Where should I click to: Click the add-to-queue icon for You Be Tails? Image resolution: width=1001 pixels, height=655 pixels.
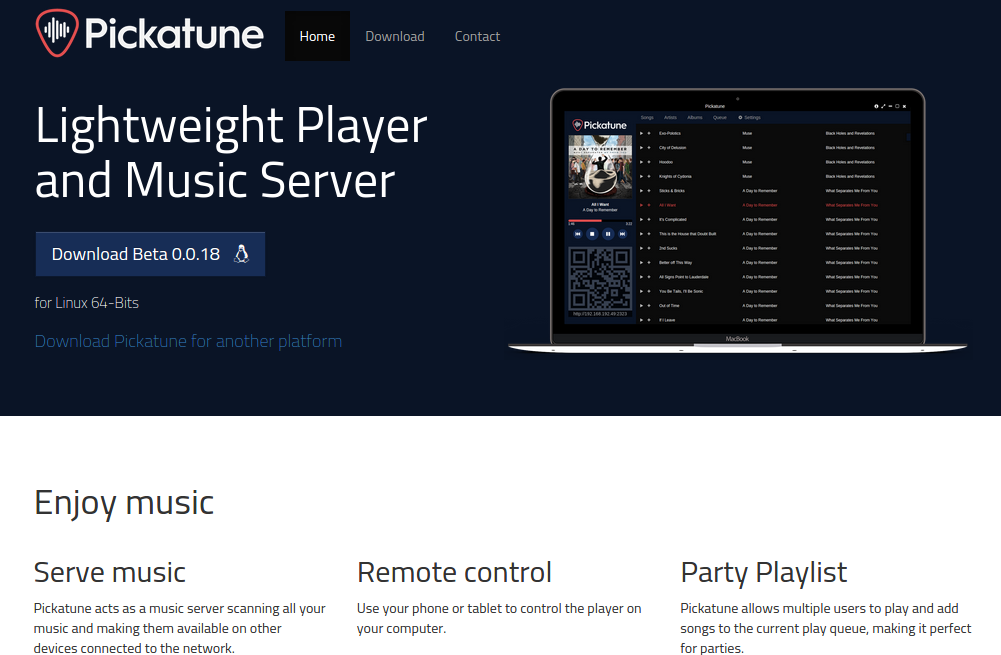(649, 291)
